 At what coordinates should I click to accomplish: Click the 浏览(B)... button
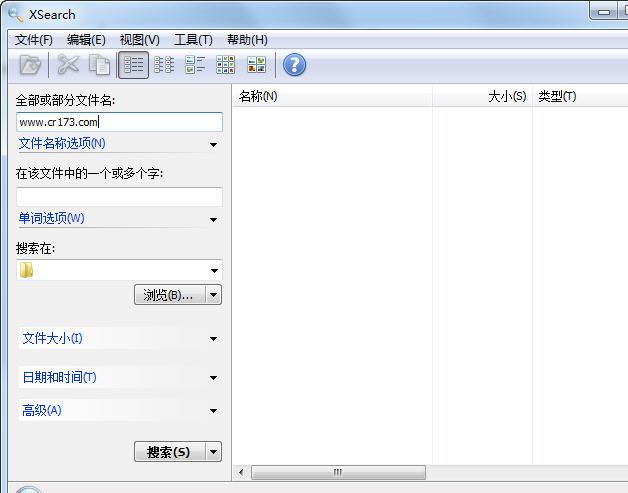point(168,295)
